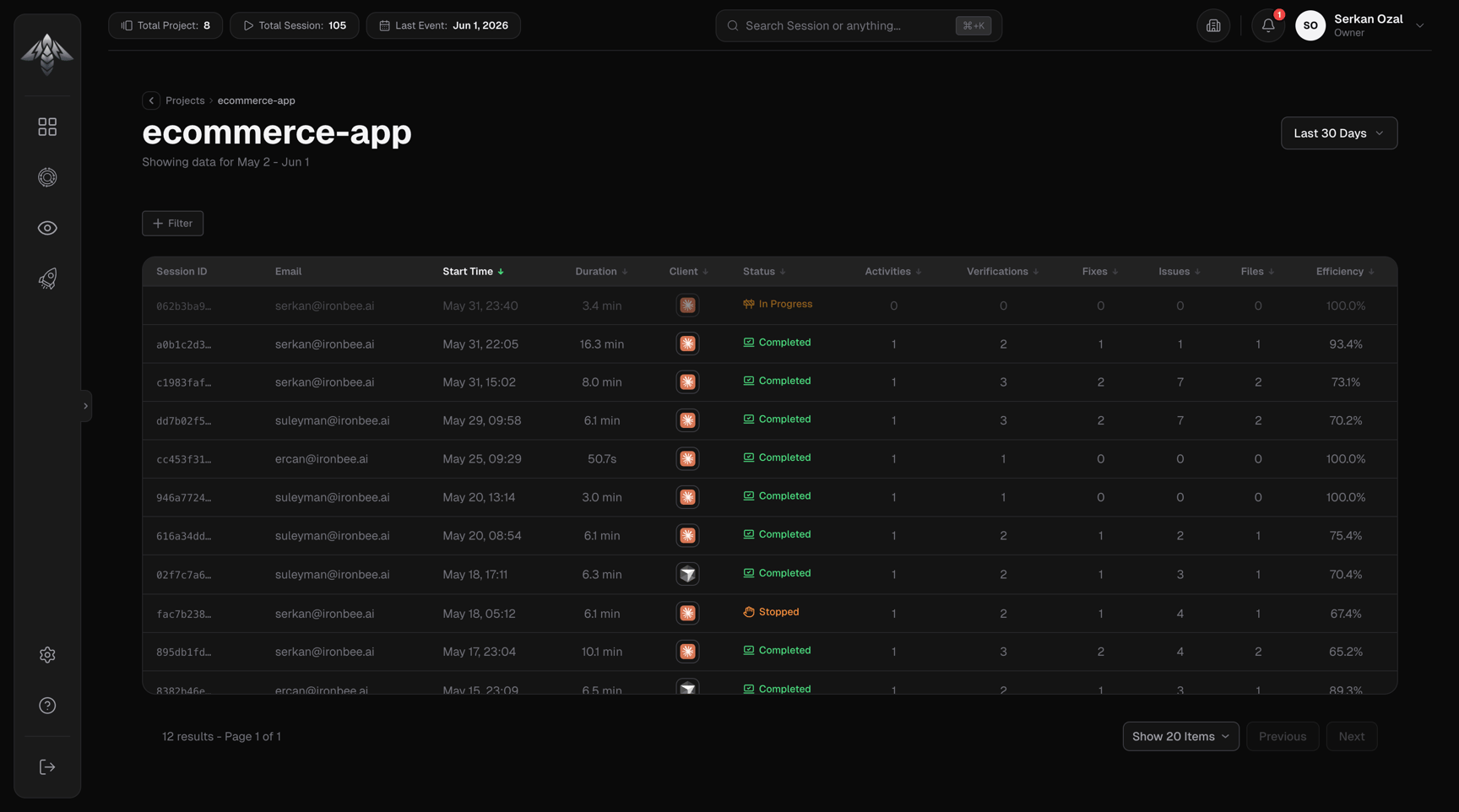Open session 02f7c7a6

183,575
